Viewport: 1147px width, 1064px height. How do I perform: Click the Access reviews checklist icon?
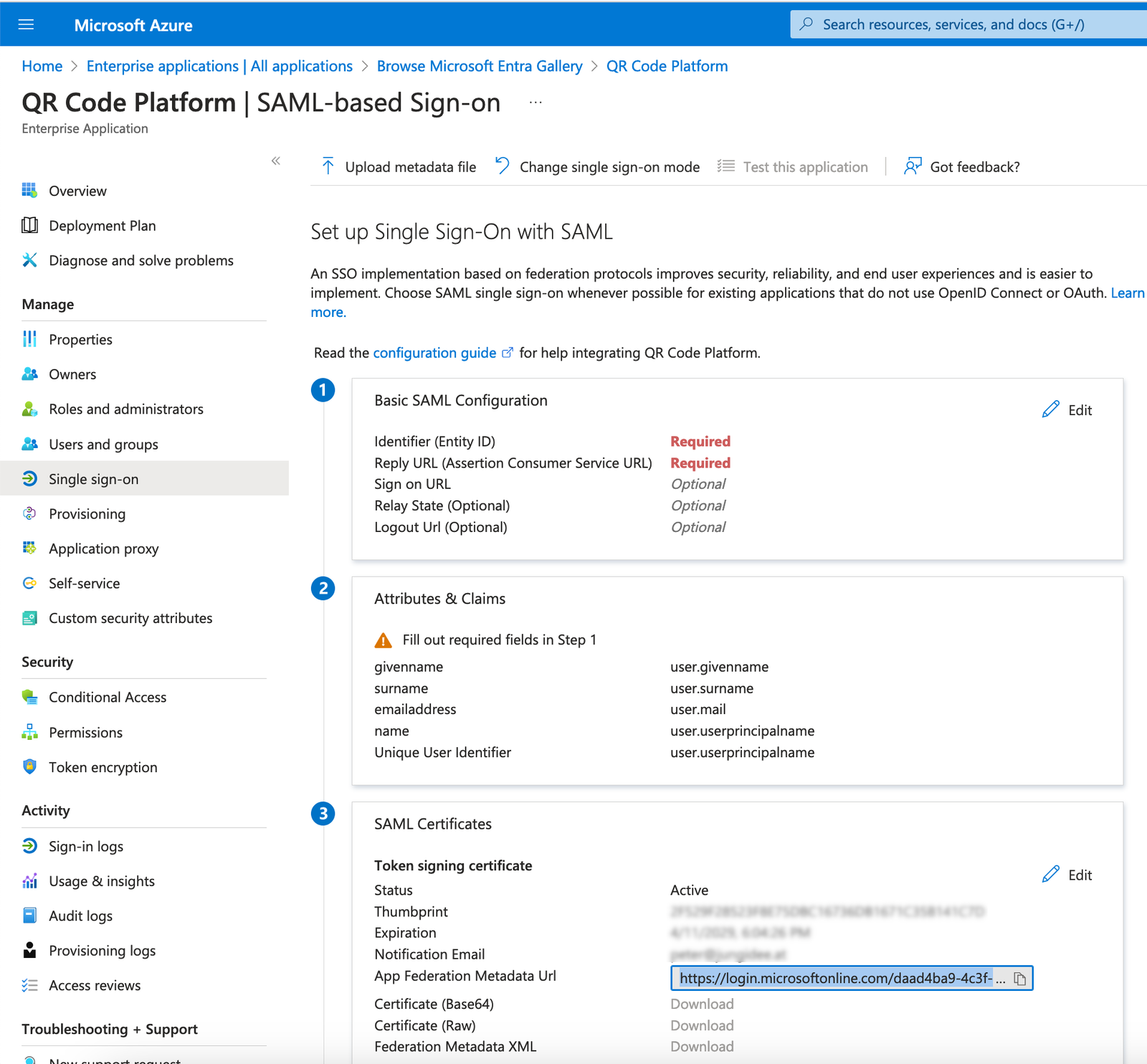coord(29,985)
